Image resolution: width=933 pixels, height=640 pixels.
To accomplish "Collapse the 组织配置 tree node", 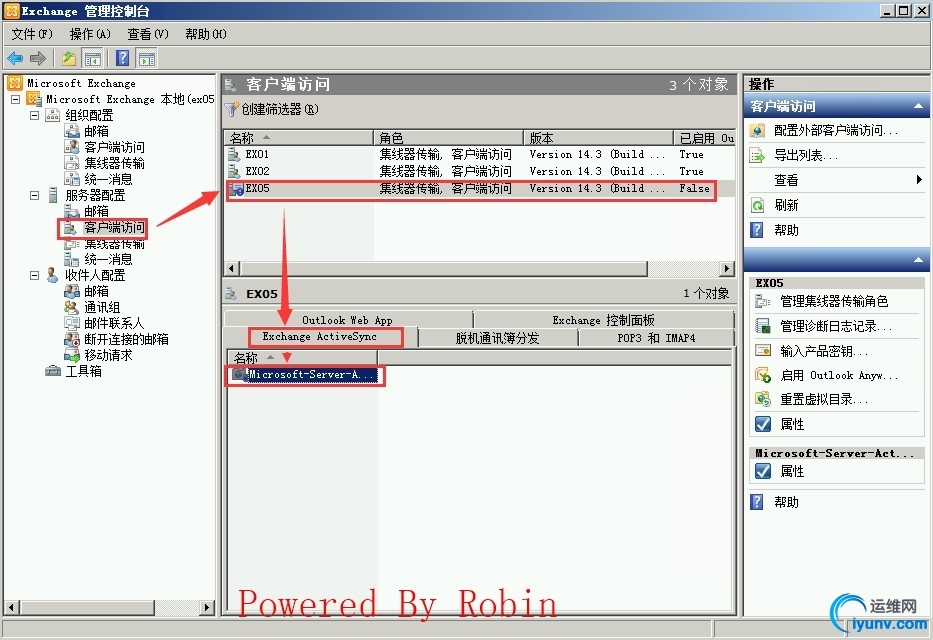I will pos(35,115).
